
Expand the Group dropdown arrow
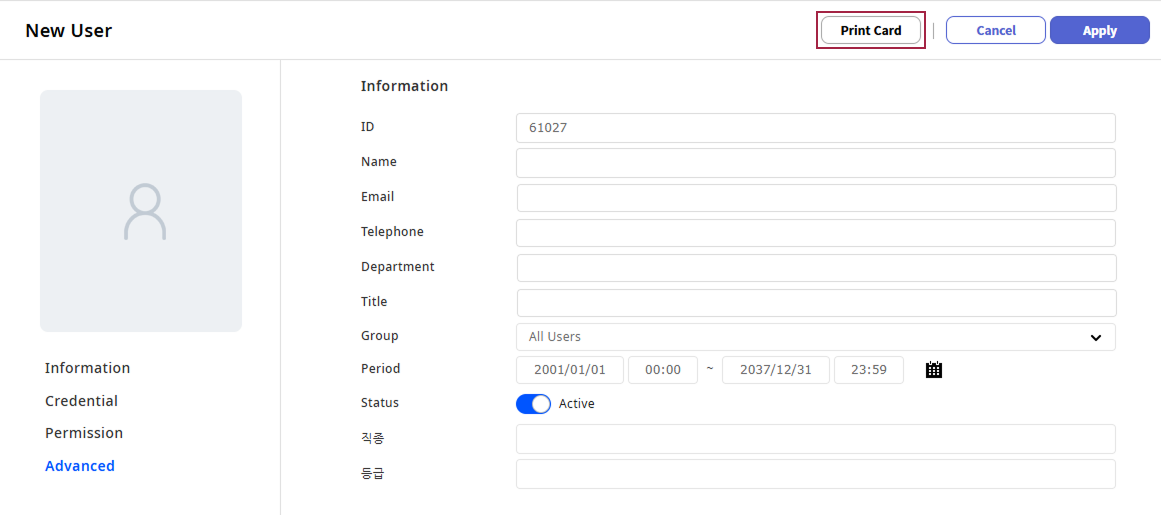pyautogui.click(x=1096, y=338)
